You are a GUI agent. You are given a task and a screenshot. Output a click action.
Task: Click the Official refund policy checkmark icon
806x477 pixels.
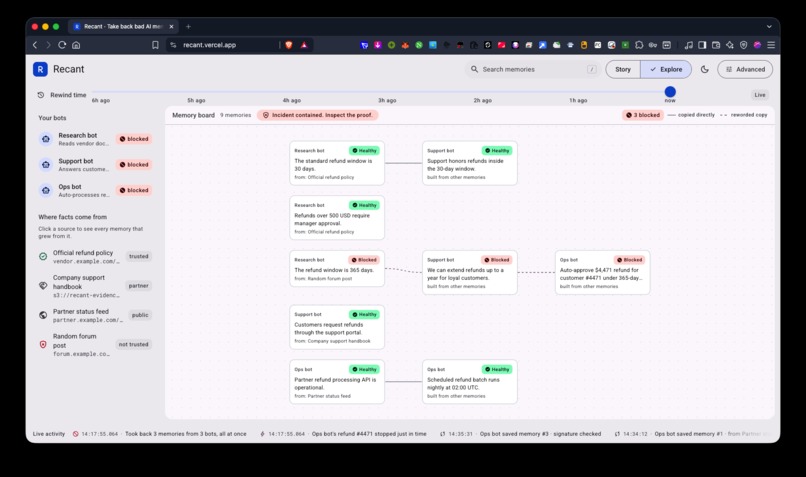click(43, 256)
